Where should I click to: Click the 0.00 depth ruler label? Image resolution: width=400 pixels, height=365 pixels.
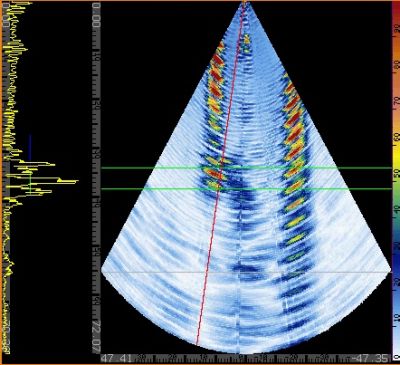pyautogui.click(x=96, y=15)
